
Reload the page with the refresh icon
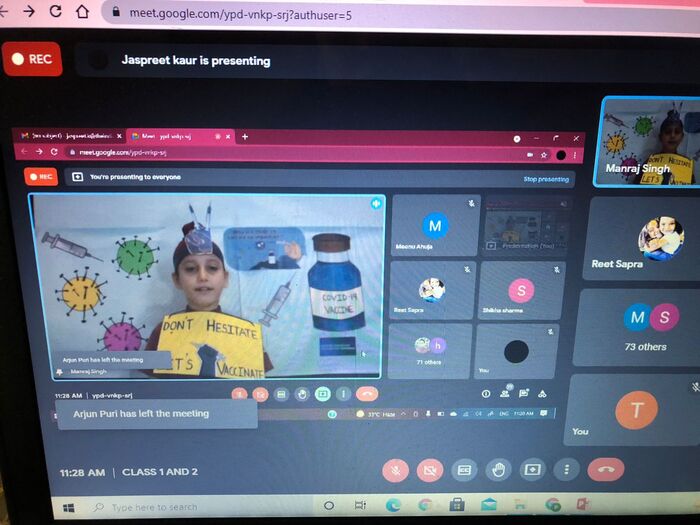pyautogui.click(x=56, y=11)
